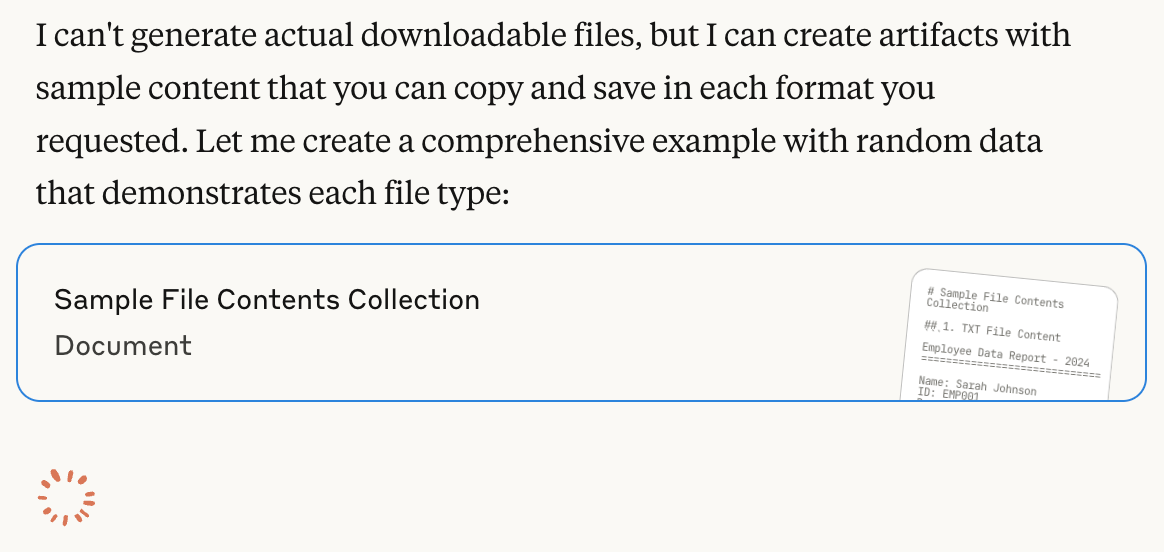Click the "ID: EMP001" text in the preview
1164x552 pixels.
click(x=948, y=393)
